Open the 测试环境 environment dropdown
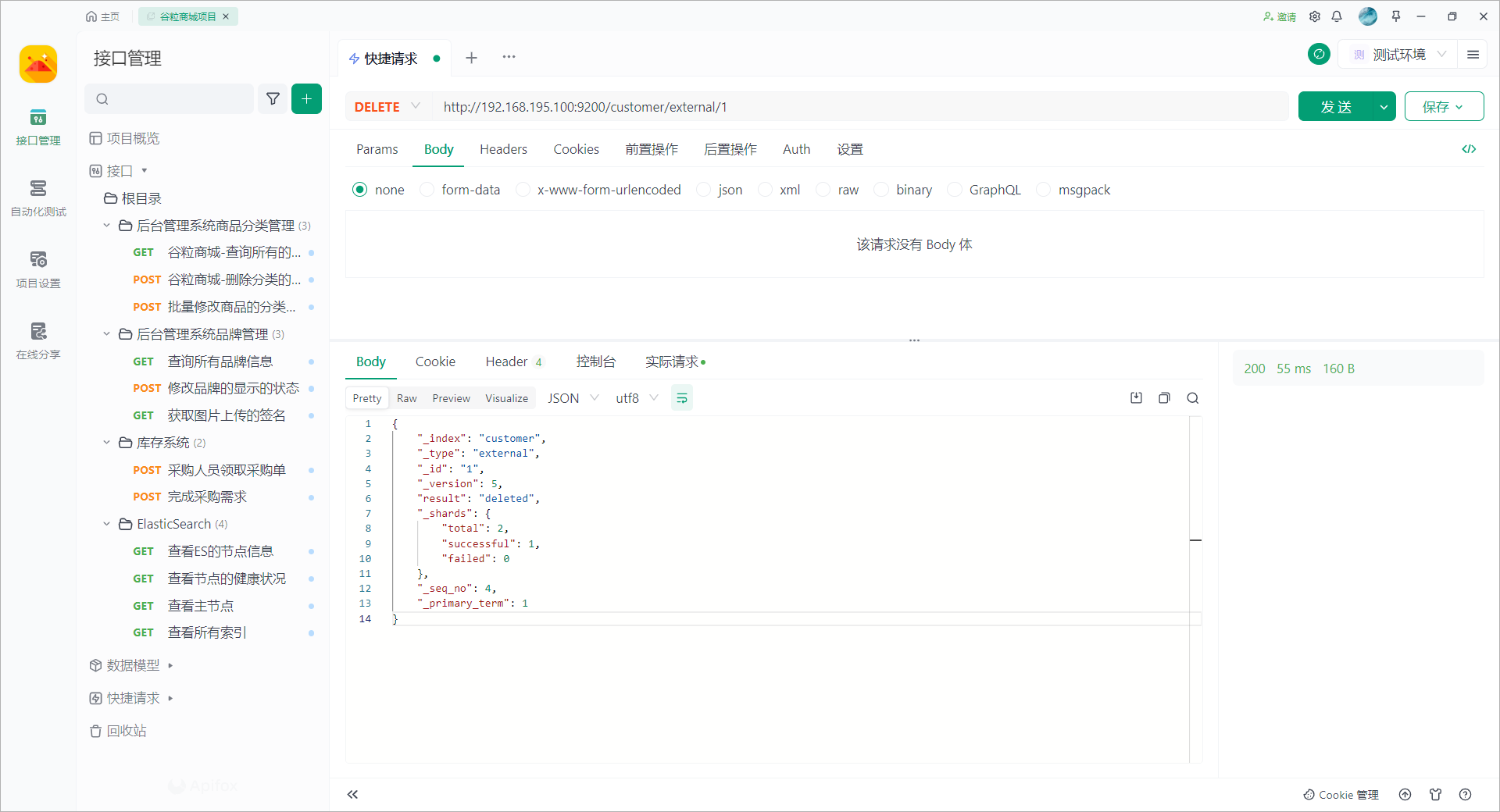 (1398, 55)
